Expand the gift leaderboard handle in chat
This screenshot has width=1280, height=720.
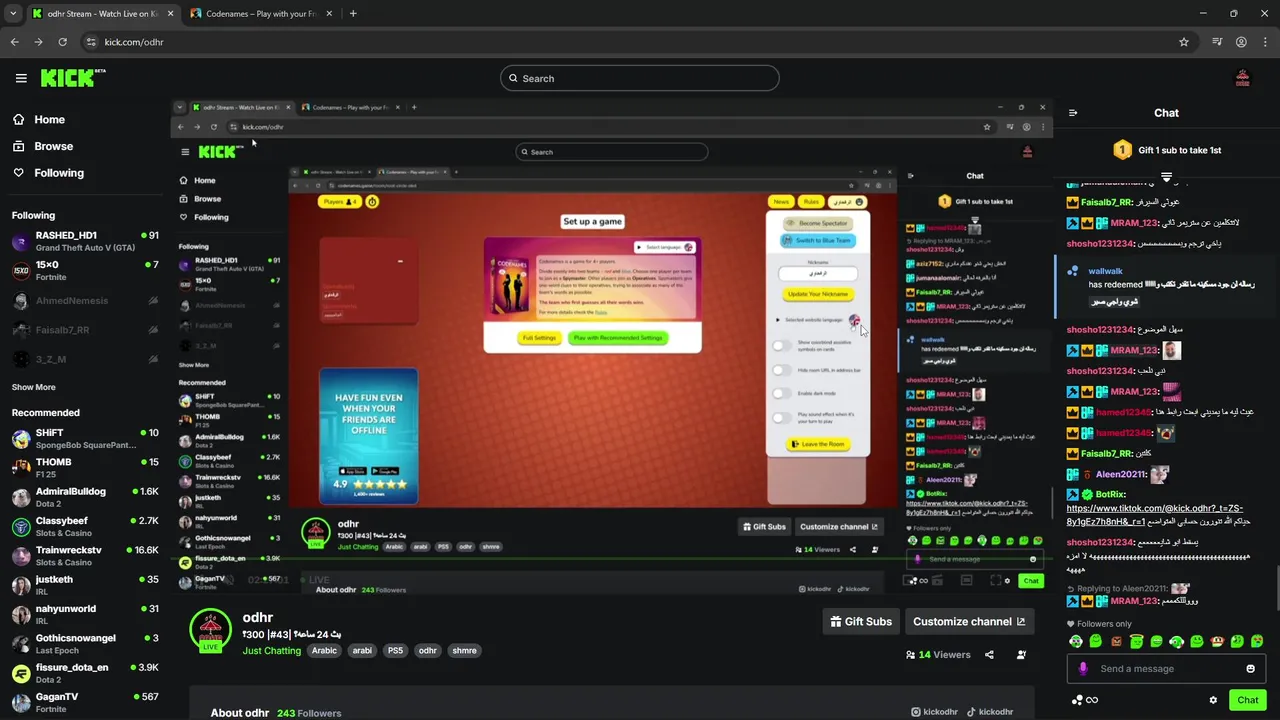[1166, 177]
